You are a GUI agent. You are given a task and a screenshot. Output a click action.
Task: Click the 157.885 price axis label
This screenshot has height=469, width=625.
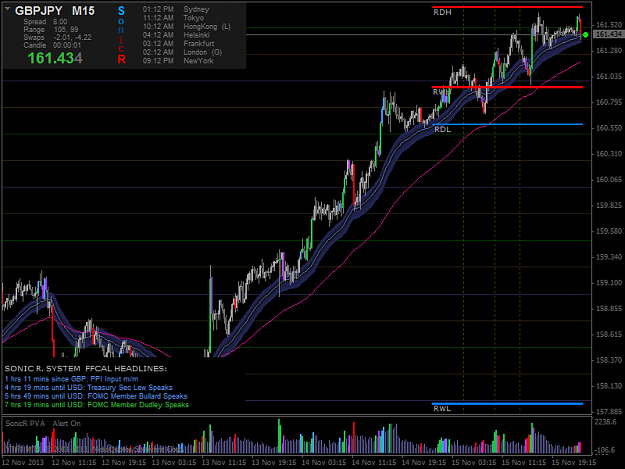click(608, 412)
